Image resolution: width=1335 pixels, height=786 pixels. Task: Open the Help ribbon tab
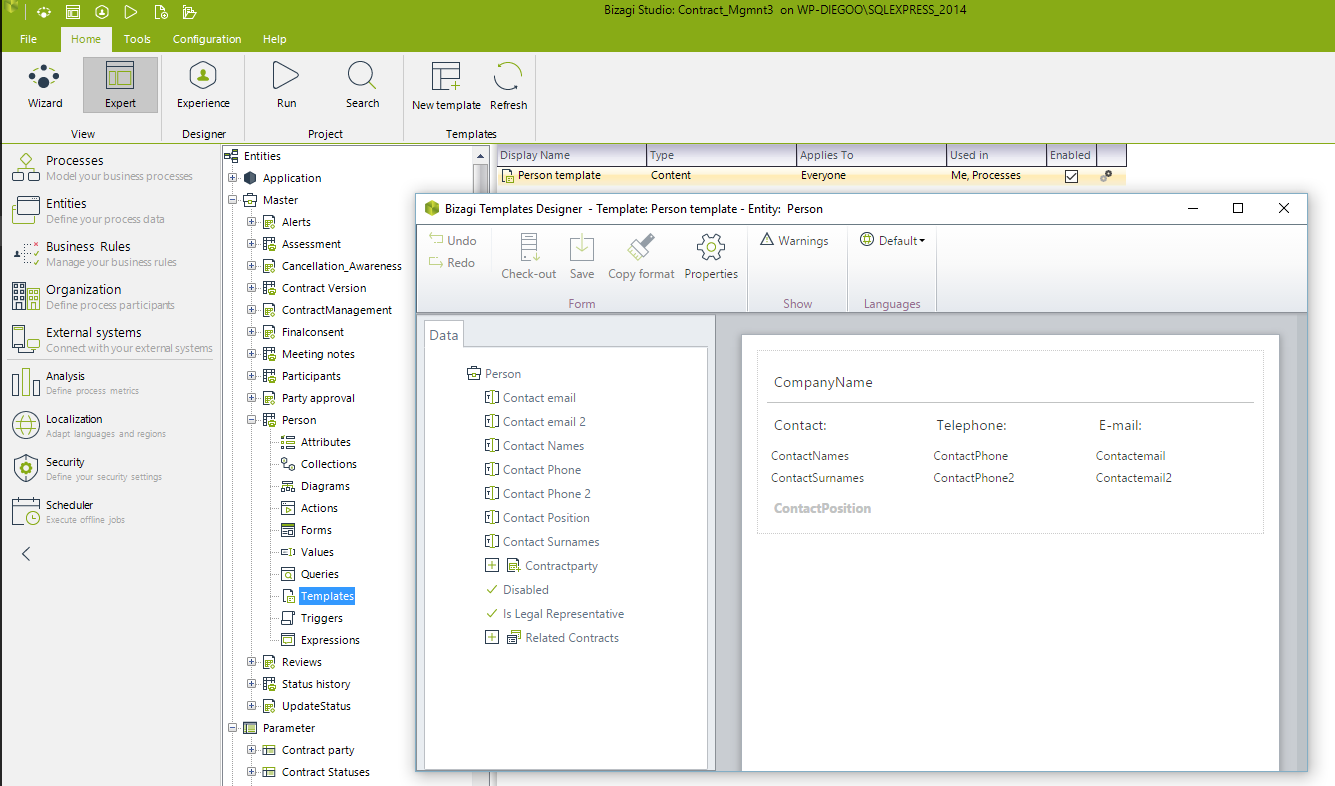click(274, 39)
